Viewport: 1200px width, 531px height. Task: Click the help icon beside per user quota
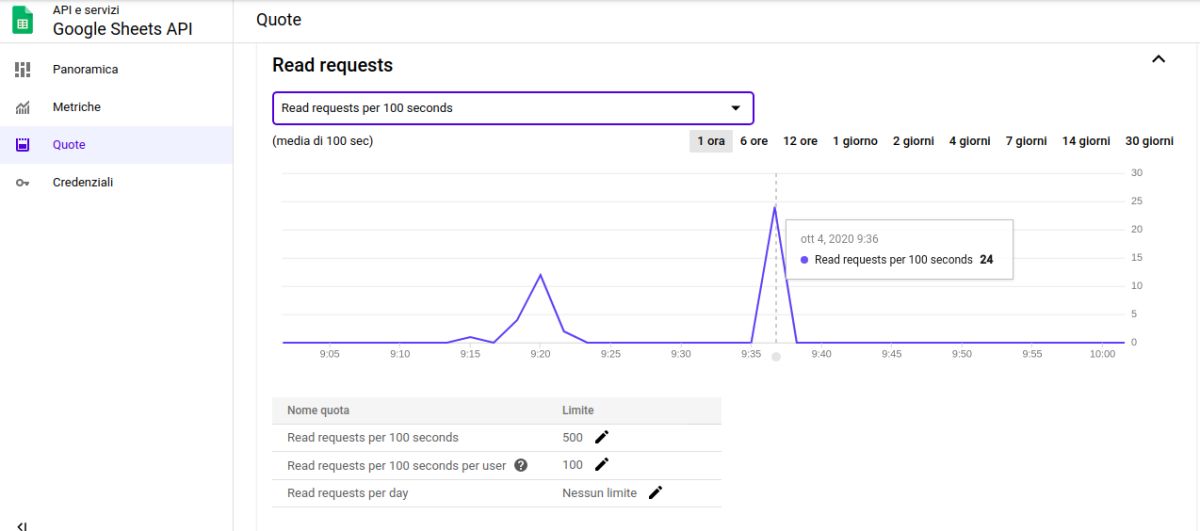[x=521, y=465]
